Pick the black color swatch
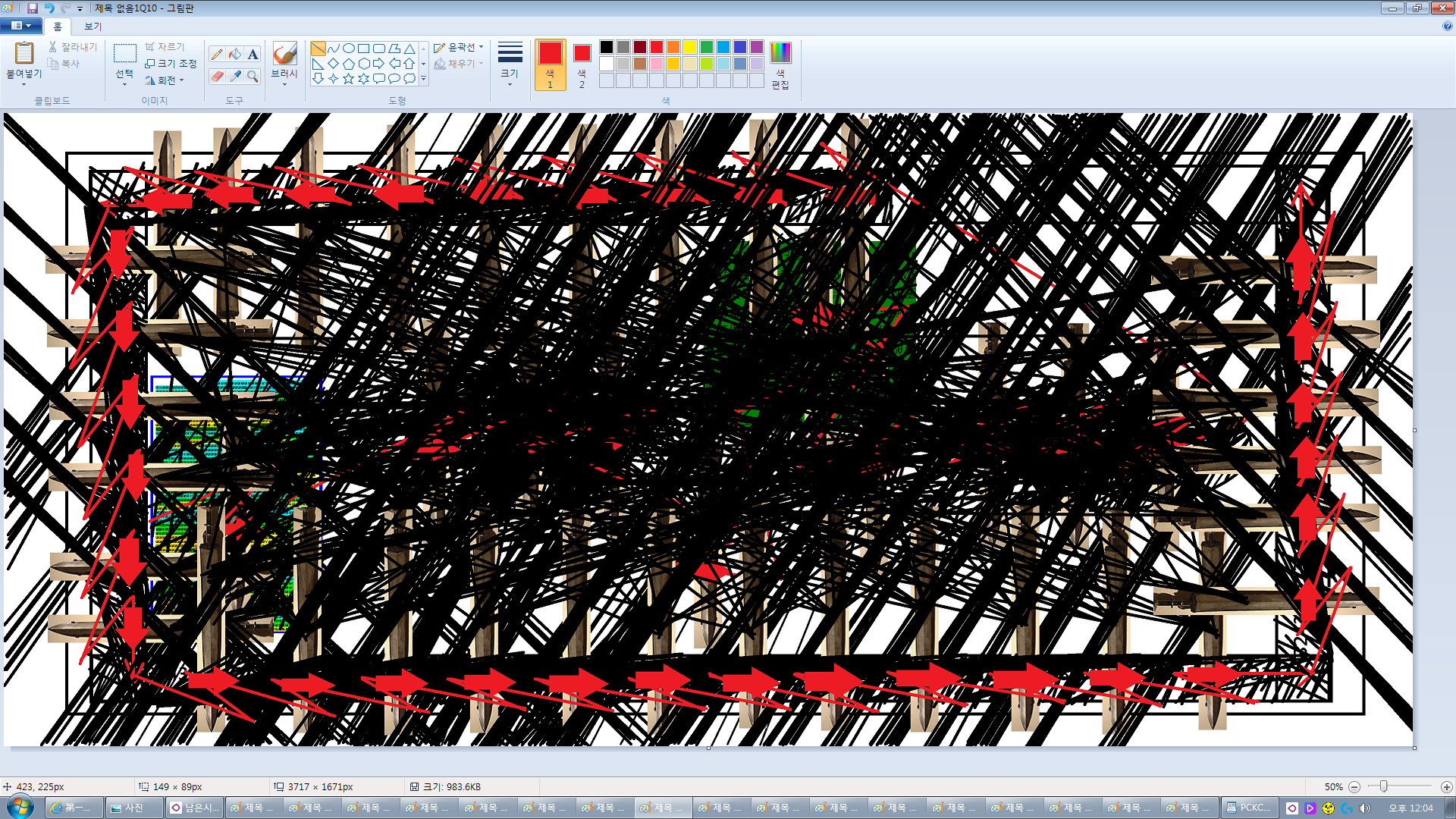This screenshot has width=1456, height=819. (607, 47)
